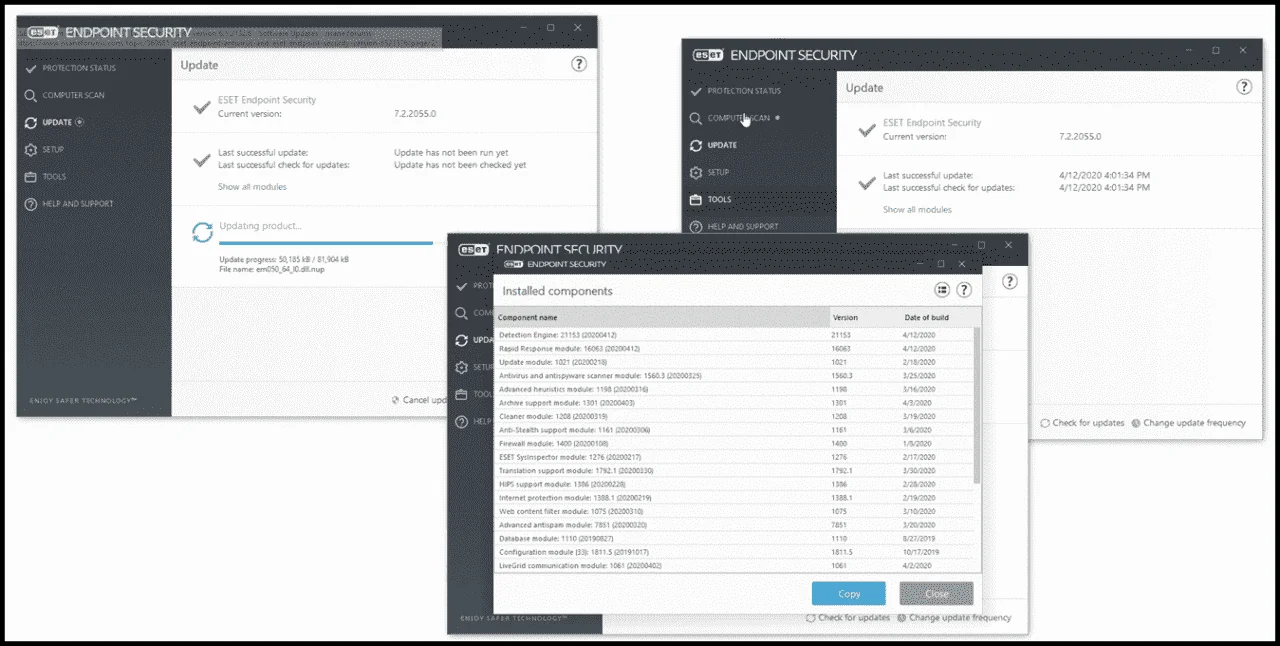Select Update in the right window's sidebar
The width and height of the screenshot is (1280, 646).
722,145
